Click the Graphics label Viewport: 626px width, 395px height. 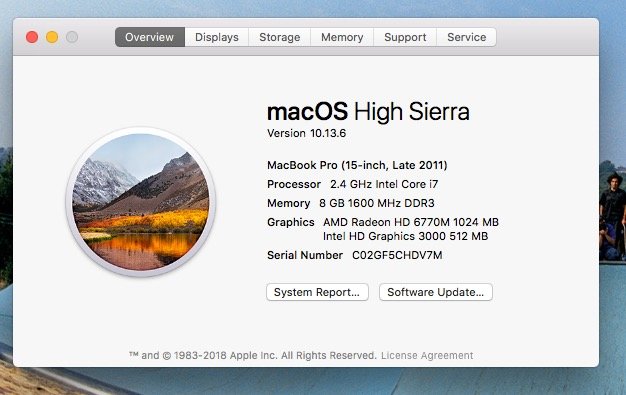[x=291, y=222]
